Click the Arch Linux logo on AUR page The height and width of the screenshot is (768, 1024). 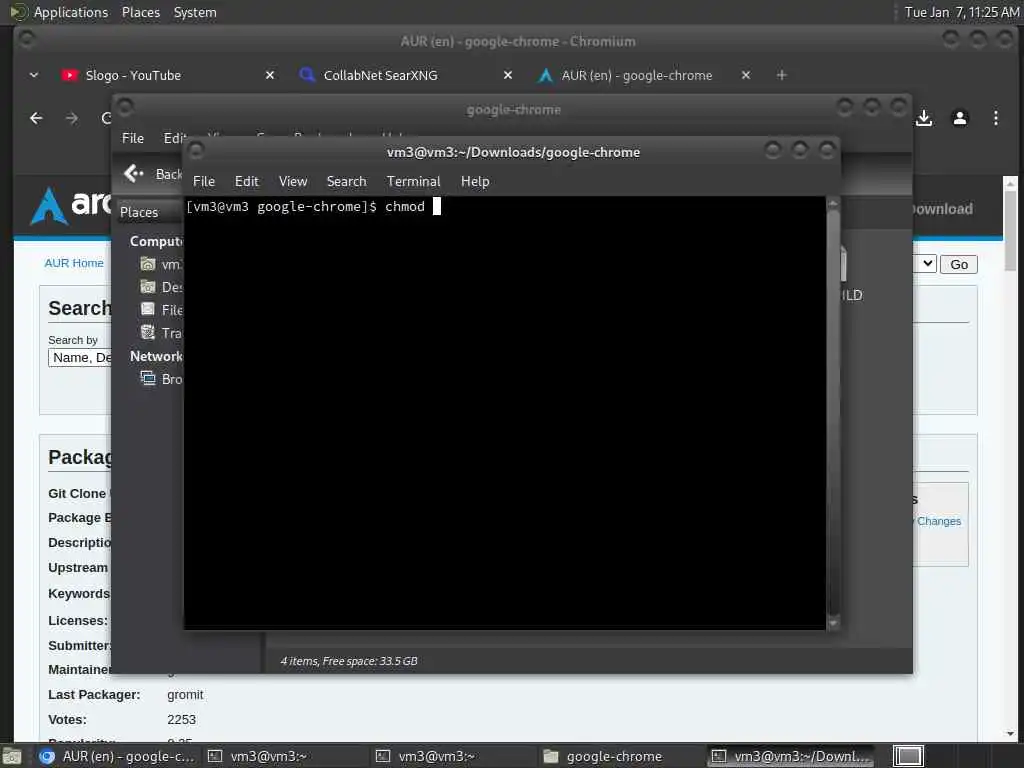[71, 206]
